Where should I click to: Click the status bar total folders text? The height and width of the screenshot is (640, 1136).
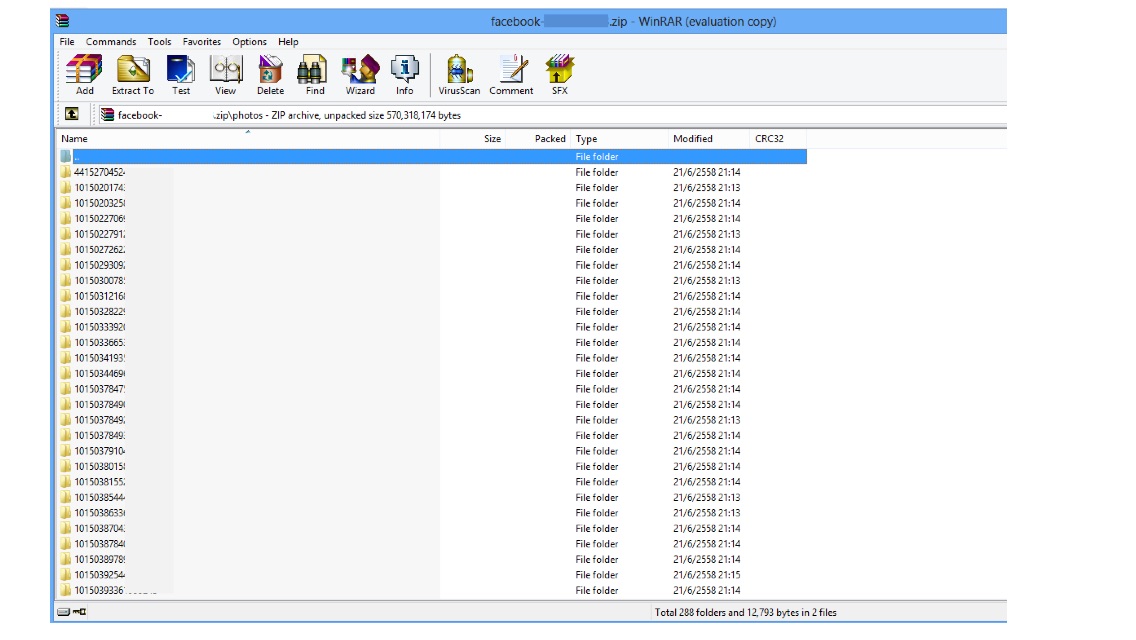[x=746, y=612]
